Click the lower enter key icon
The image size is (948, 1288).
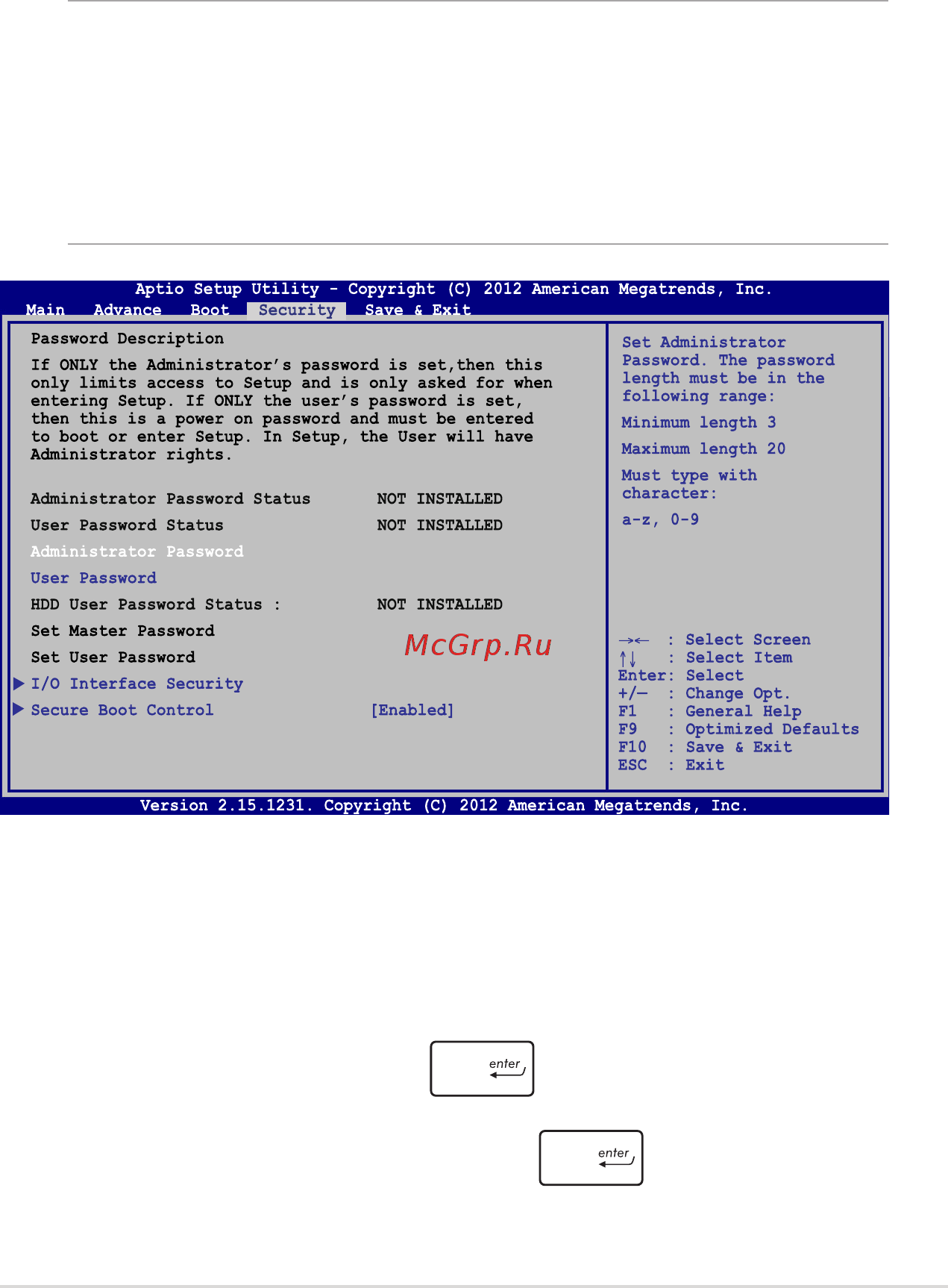591,1157
